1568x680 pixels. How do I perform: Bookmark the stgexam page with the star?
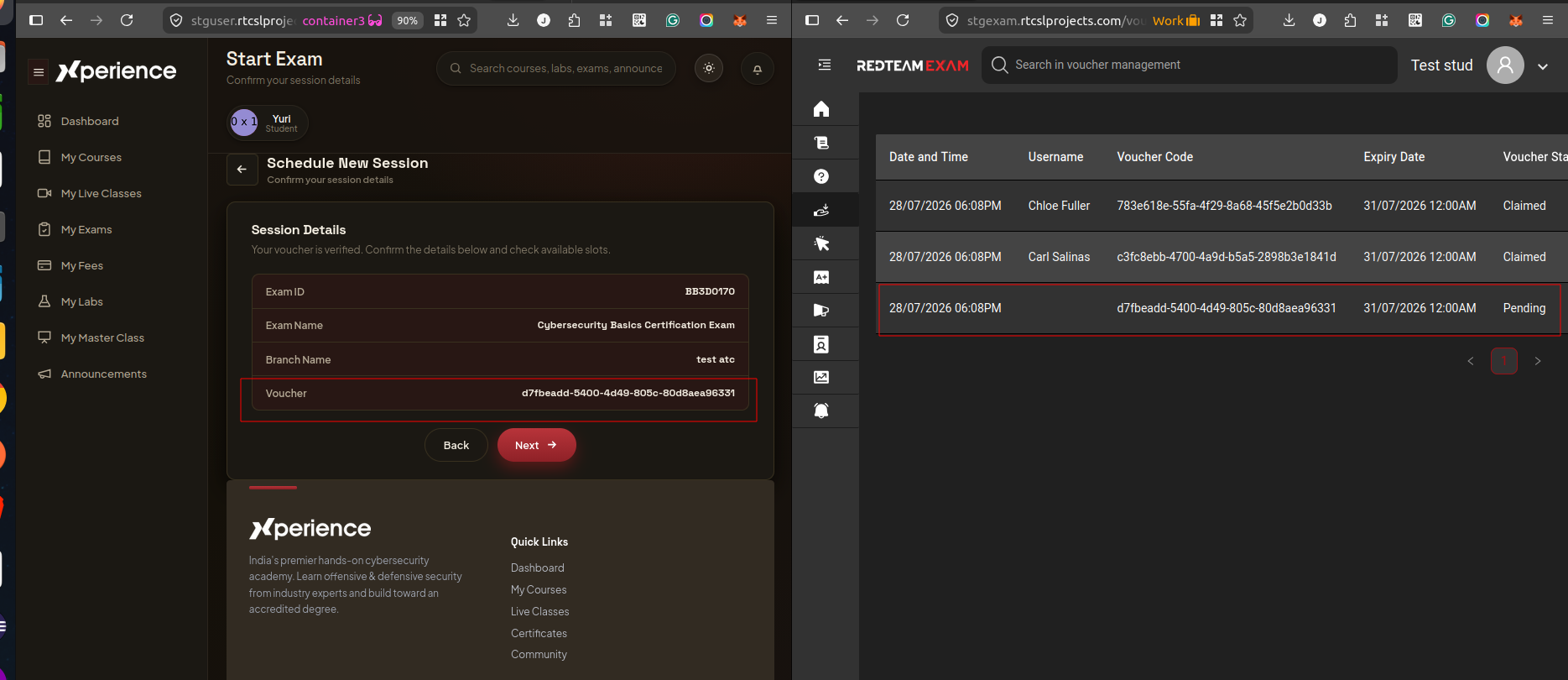tap(1240, 20)
